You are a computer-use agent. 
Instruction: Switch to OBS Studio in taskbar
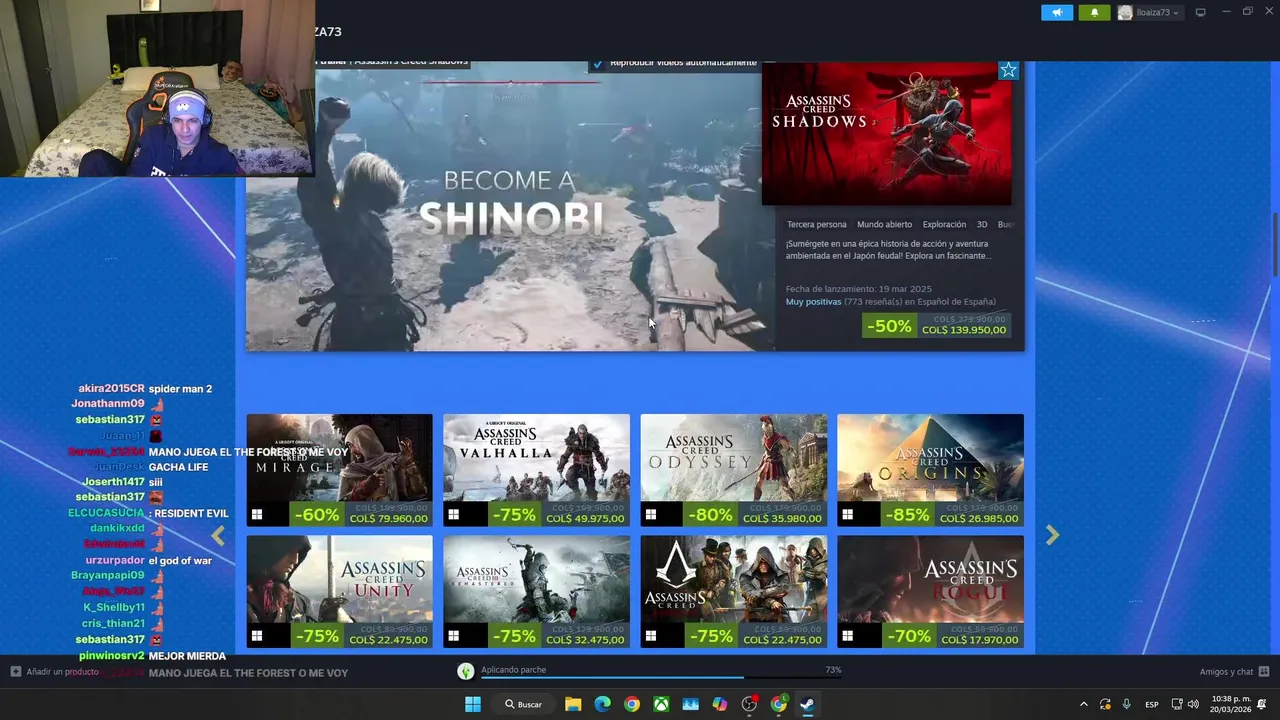(x=749, y=704)
